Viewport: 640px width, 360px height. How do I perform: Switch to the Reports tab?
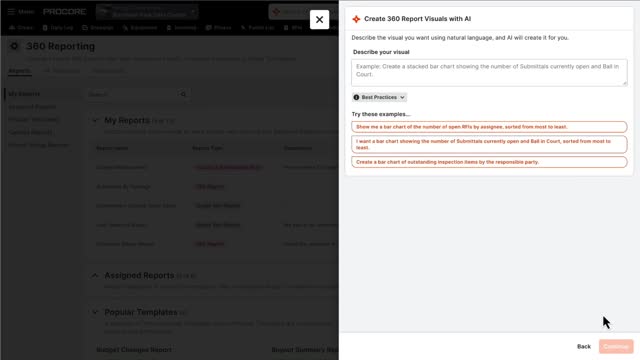click(19, 71)
